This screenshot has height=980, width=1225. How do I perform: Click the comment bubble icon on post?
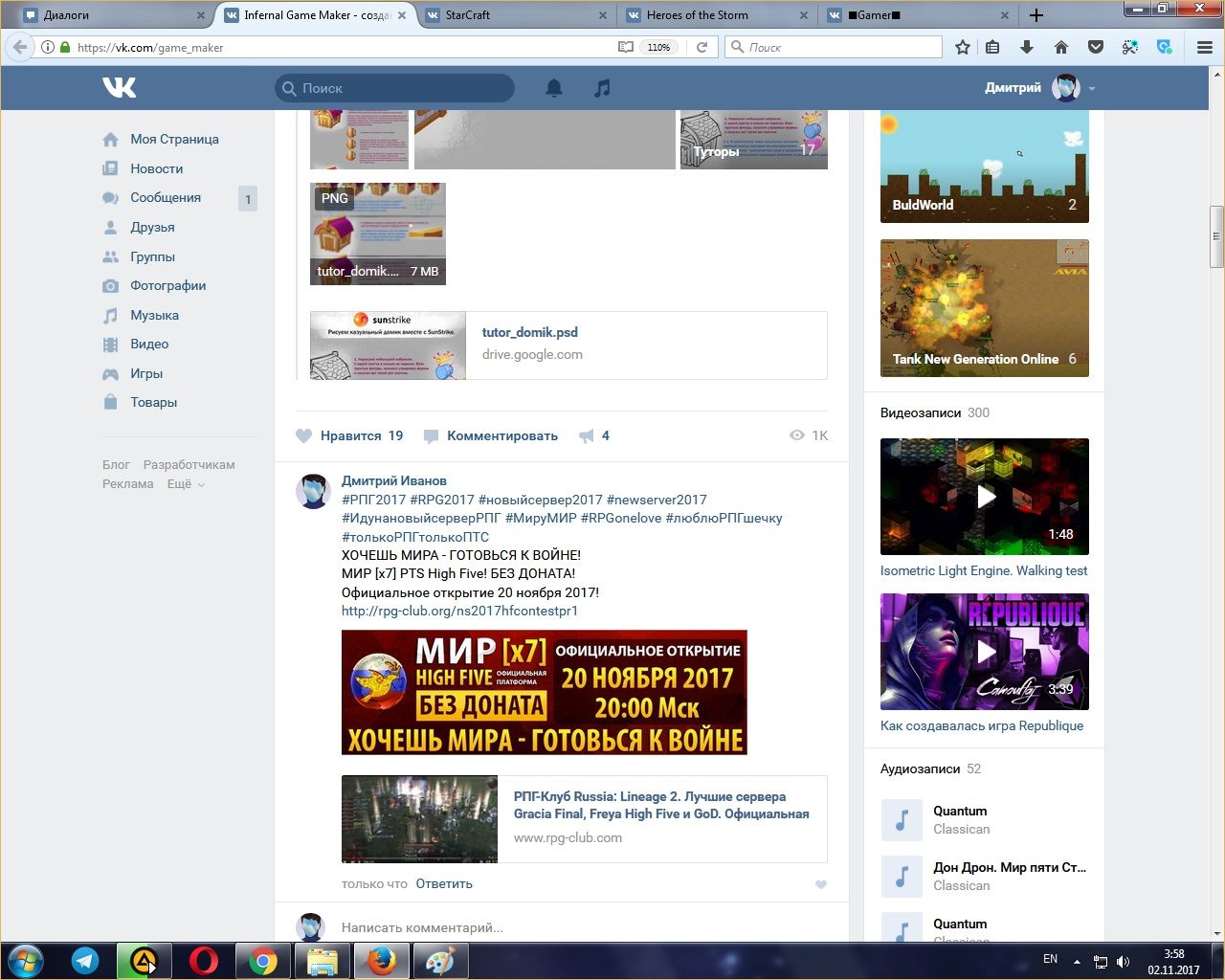[x=432, y=436]
